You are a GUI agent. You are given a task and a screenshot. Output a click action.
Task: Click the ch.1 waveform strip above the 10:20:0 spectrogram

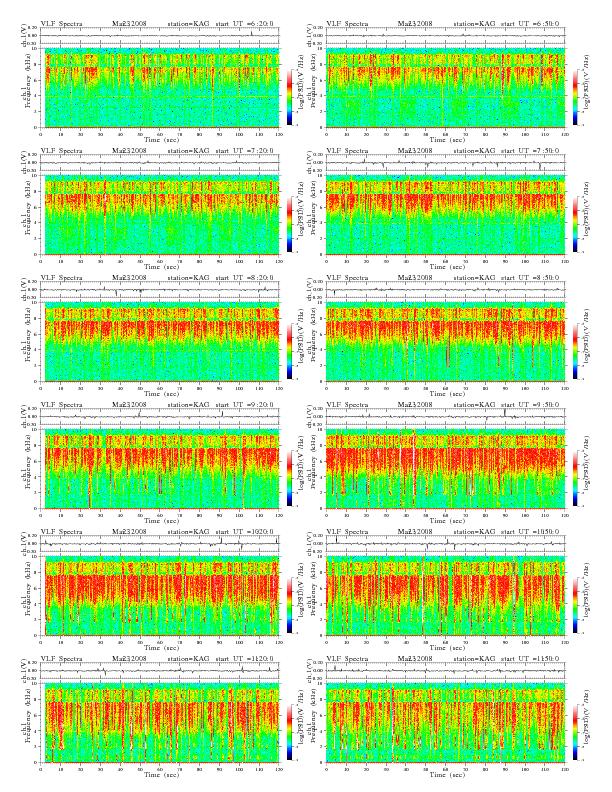(x=160, y=544)
